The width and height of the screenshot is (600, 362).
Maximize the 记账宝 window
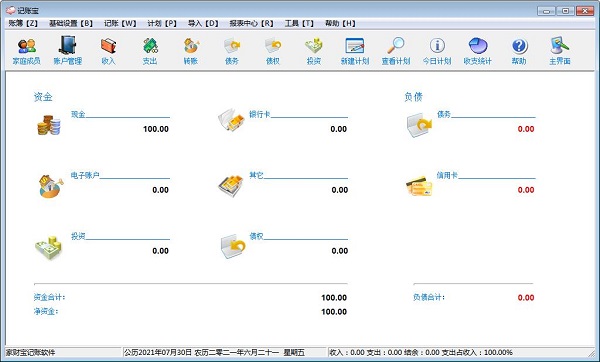[x=565, y=11]
